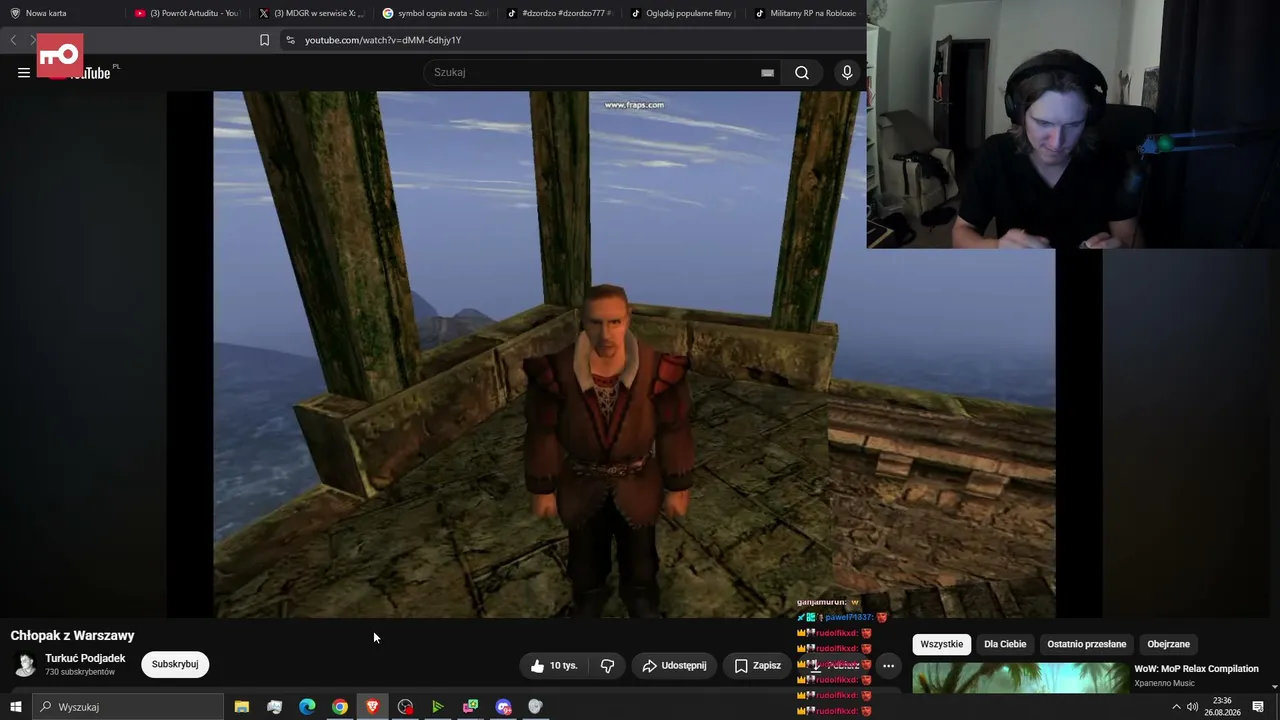Screen dimensions: 1280x720
Task: Switch to the symbol ognia avata tab
Action: click(435, 13)
